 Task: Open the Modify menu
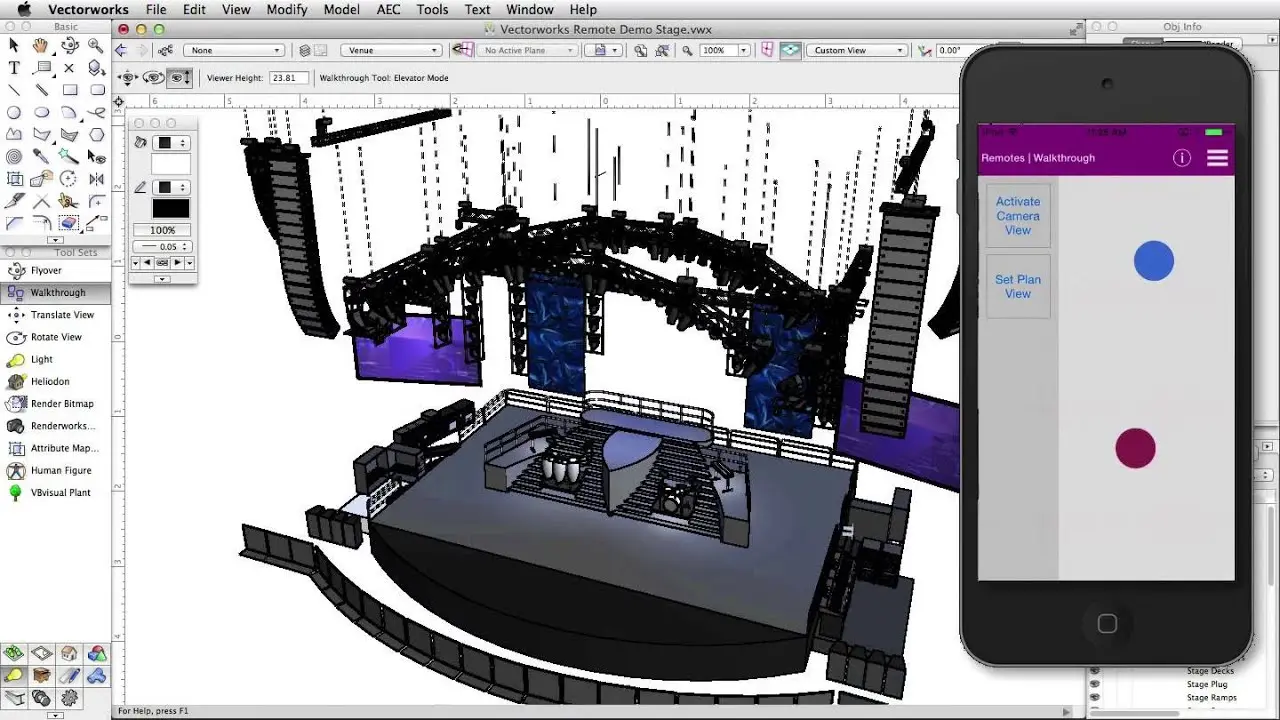click(x=287, y=9)
